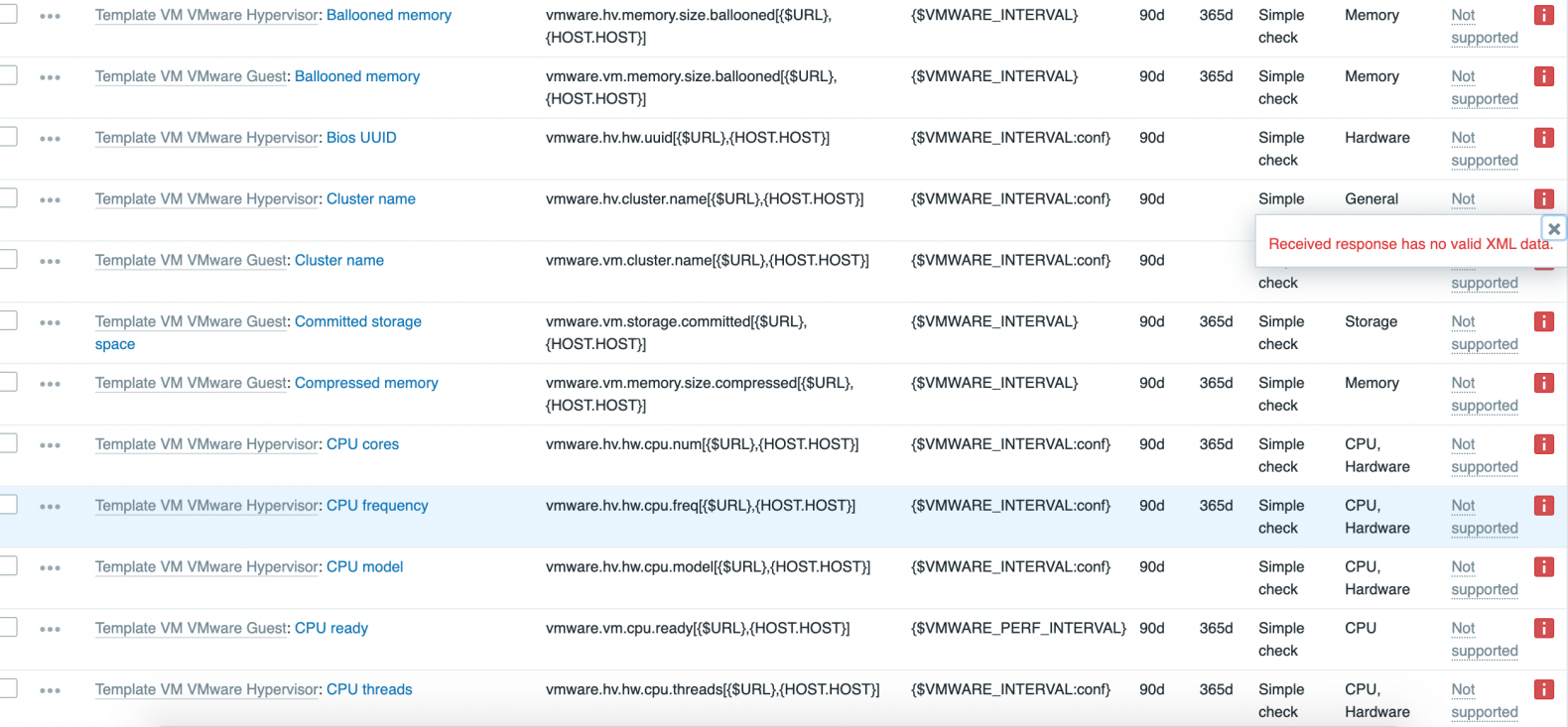Click the red info icon for Hypervisor Cluster name

pyautogui.click(x=1544, y=198)
